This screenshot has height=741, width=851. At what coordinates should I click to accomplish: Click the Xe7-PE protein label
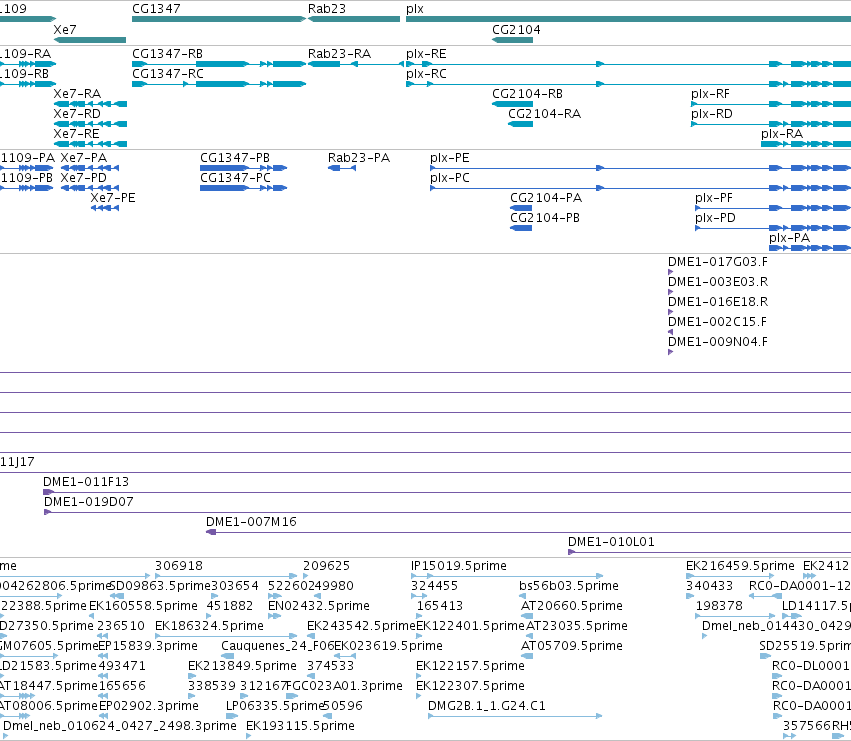(113, 198)
